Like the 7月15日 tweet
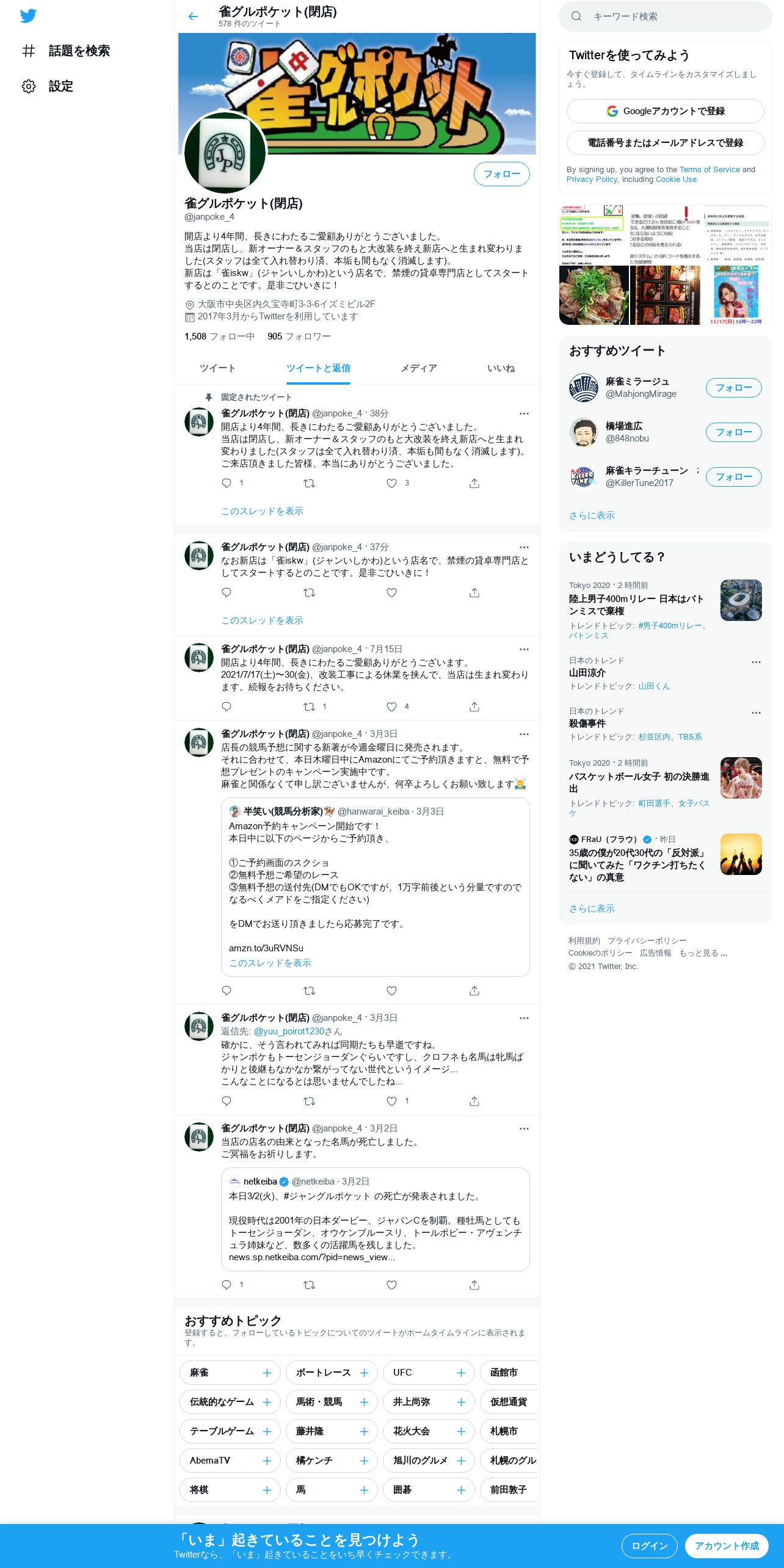This screenshot has width=784, height=1568. (392, 706)
